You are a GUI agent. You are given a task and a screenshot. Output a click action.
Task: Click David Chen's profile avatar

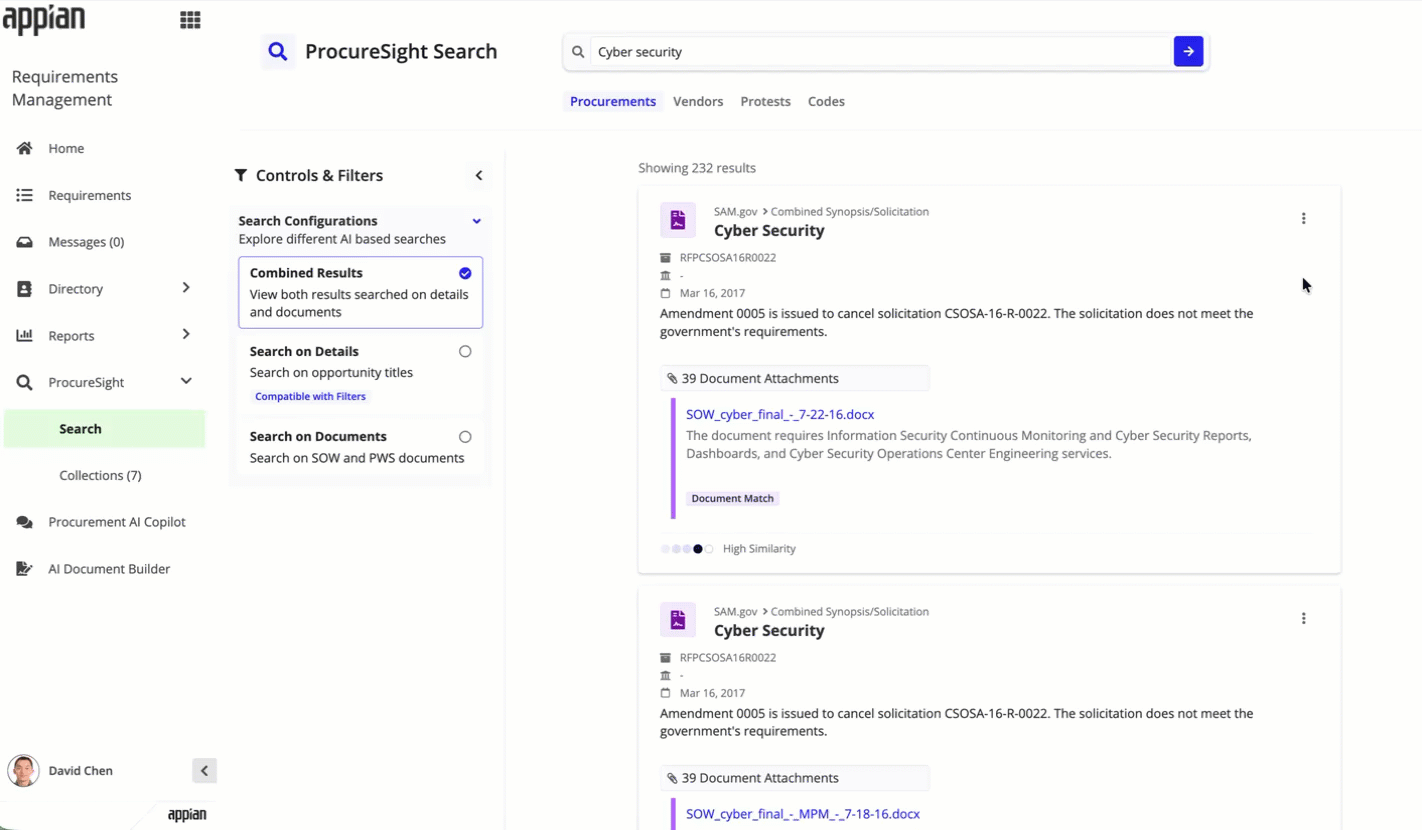click(x=23, y=771)
